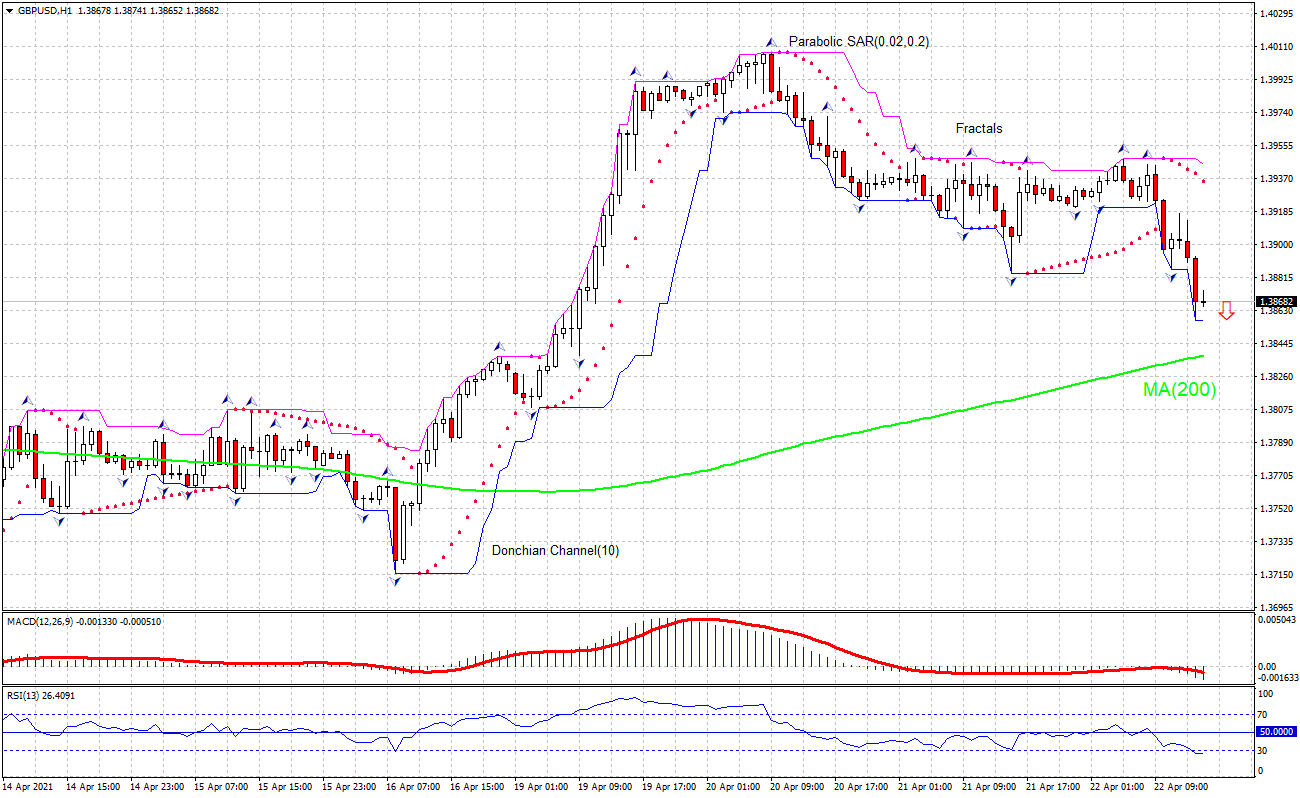Click the red down arrow signal icon
The image size is (1300, 798).
coord(1227,311)
